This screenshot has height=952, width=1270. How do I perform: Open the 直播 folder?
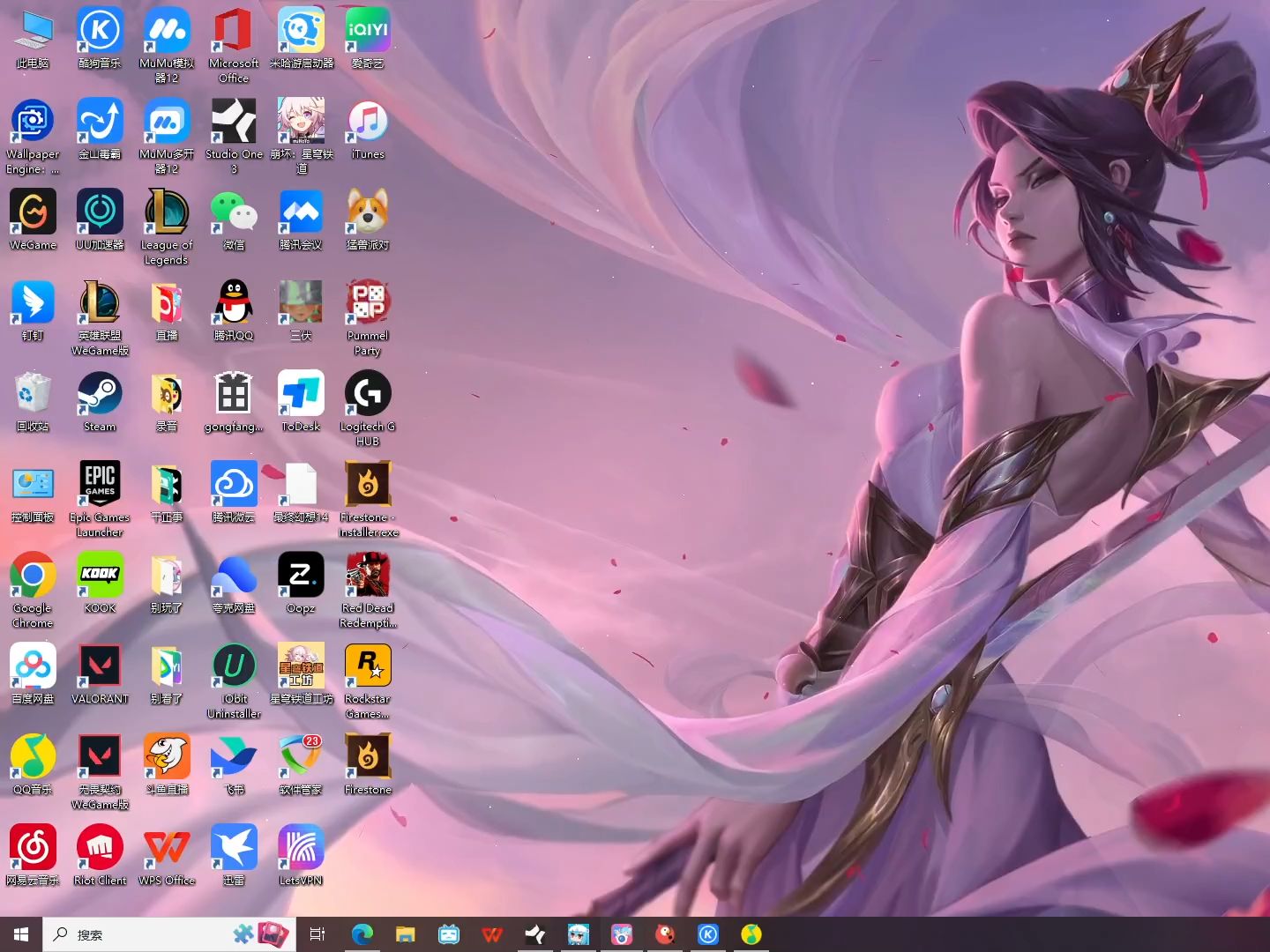(x=167, y=311)
